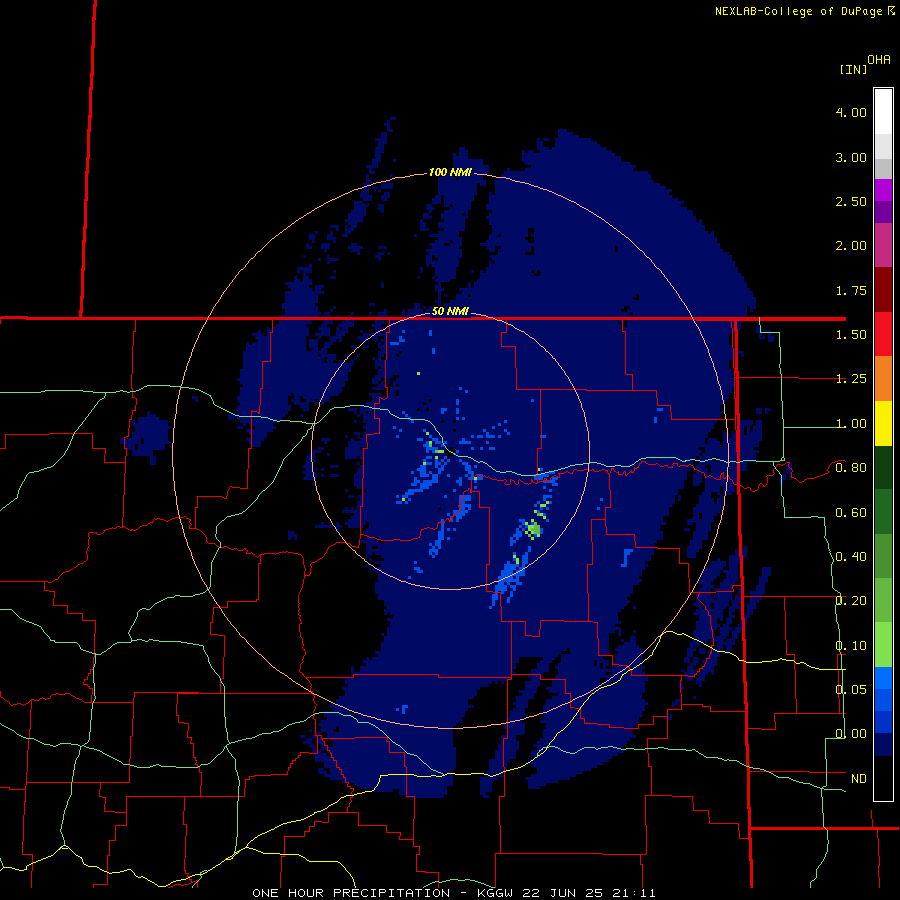Click the 2.50 legend value
This screenshot has height=900, width=900.
coord(851,201)
